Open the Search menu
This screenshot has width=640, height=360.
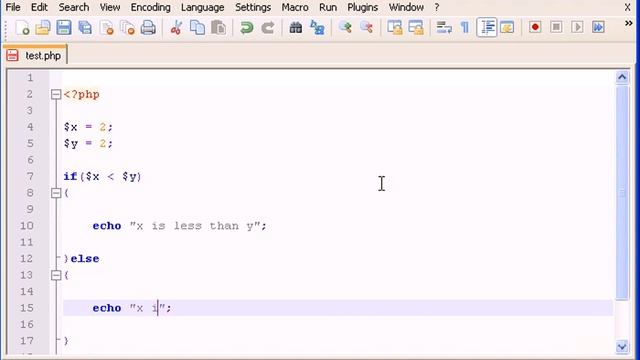(x=73, y=7)
